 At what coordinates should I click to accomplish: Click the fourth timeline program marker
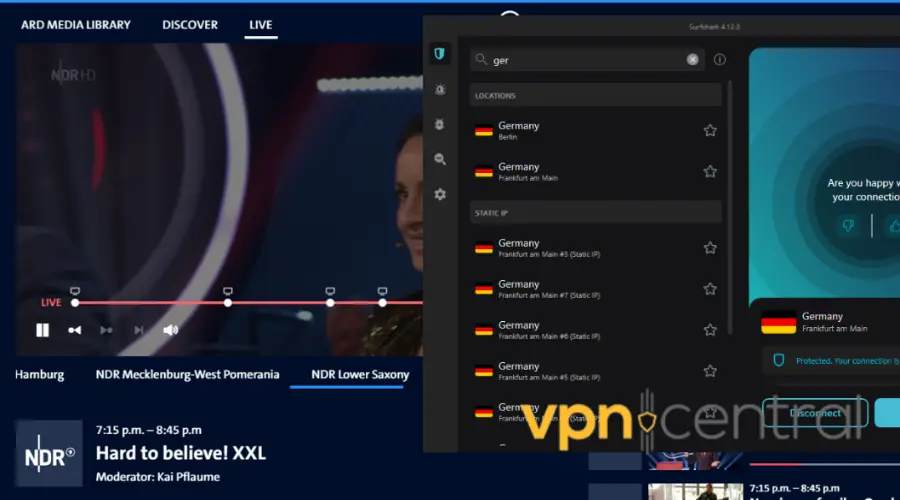pos(382,303)
